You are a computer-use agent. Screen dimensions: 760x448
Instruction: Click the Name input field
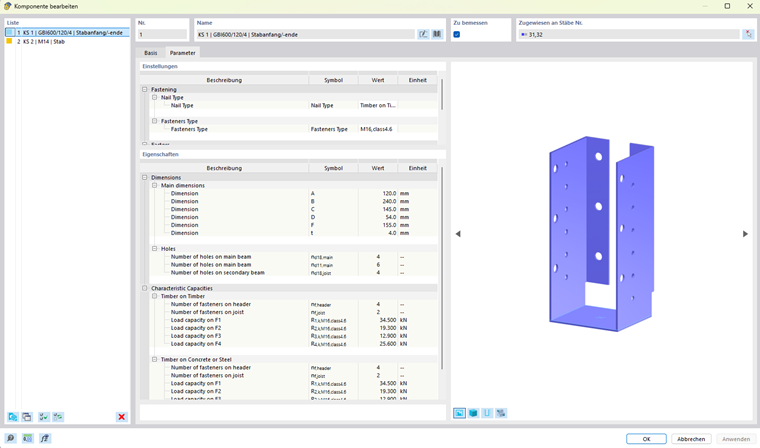coord(305,34)
